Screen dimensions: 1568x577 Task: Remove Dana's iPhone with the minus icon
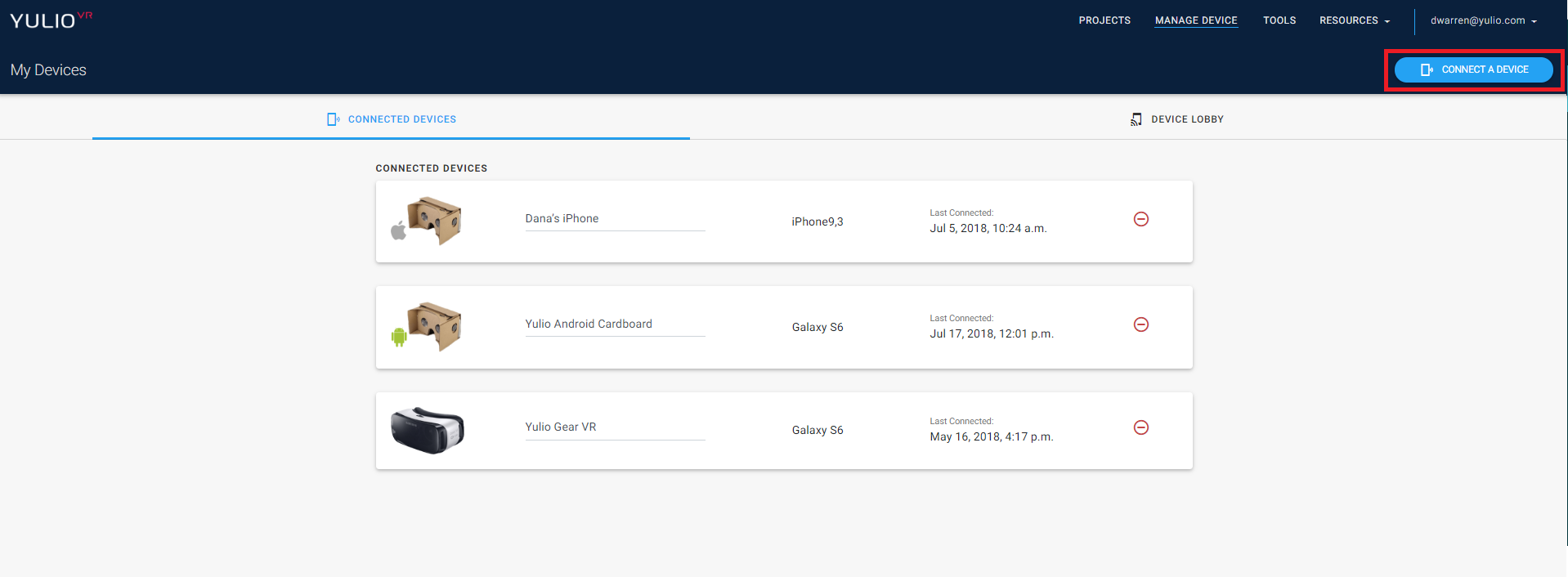pyautogui.click(x=1141, y=219)
